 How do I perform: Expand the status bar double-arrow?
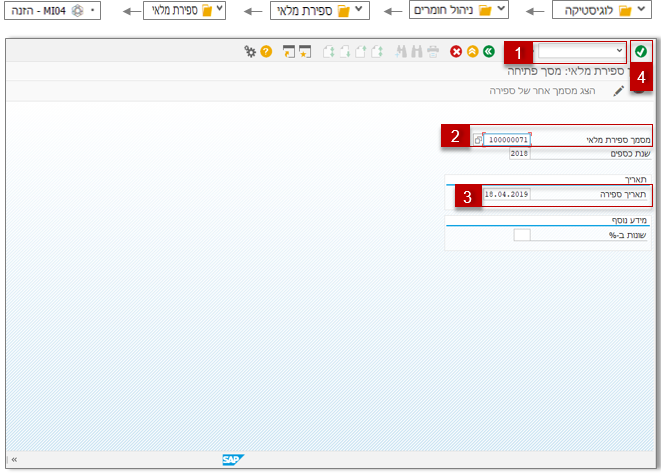click(x=14, y=459)
